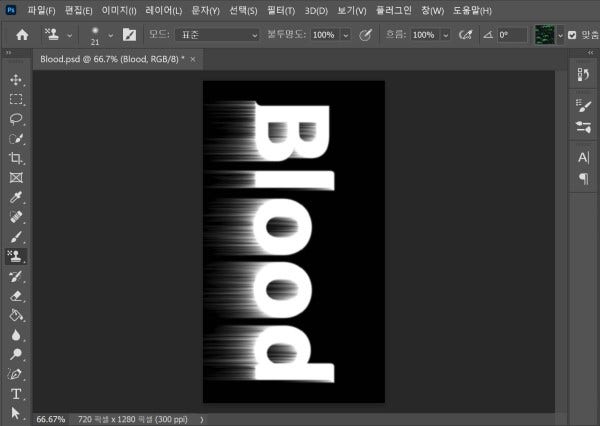
Task: Select the Move tool
Action: point(16,80)
